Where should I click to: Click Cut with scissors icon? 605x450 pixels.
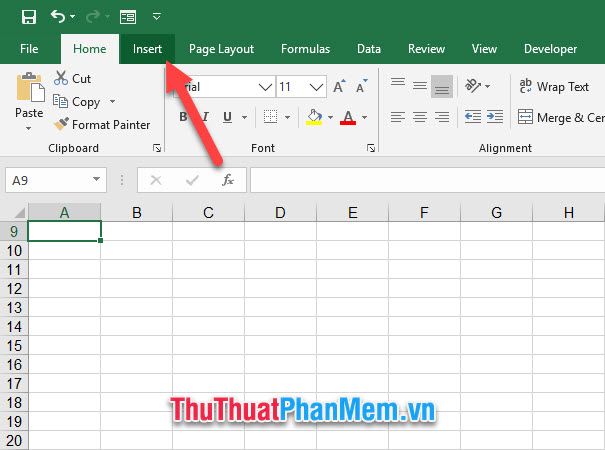click(x=73, y=78)
